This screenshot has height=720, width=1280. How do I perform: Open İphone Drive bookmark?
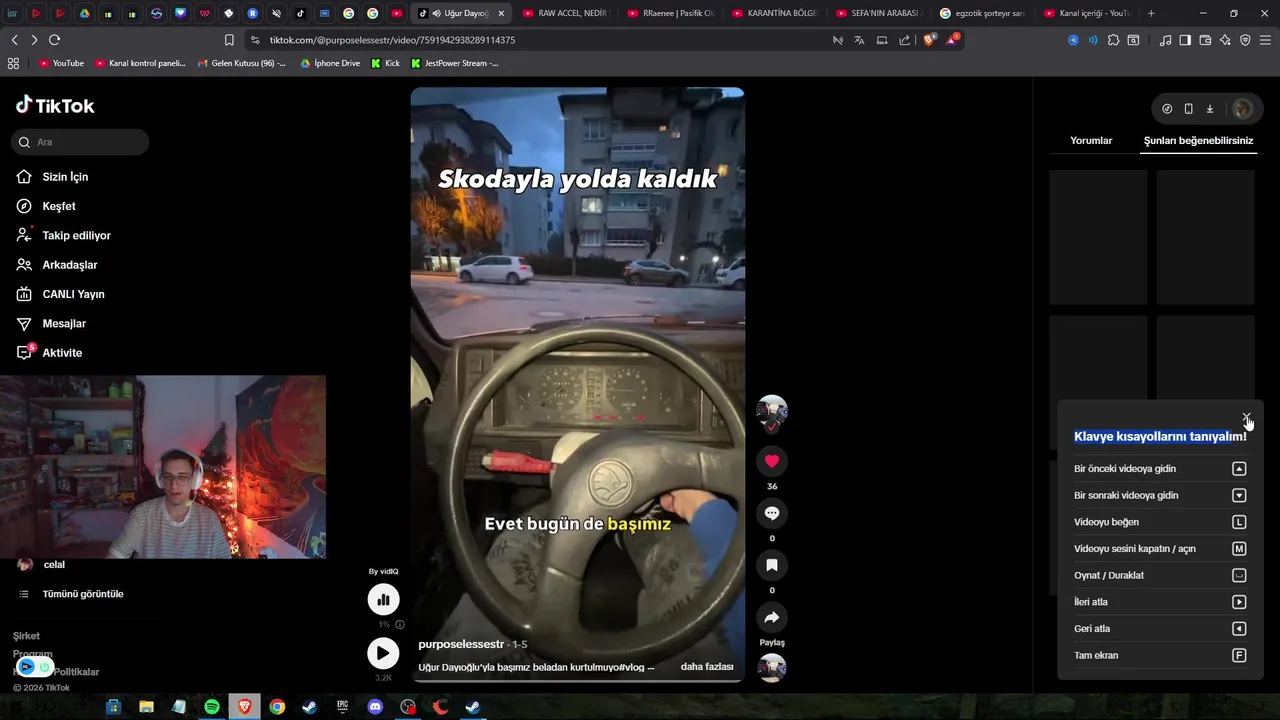pos(330,63)
